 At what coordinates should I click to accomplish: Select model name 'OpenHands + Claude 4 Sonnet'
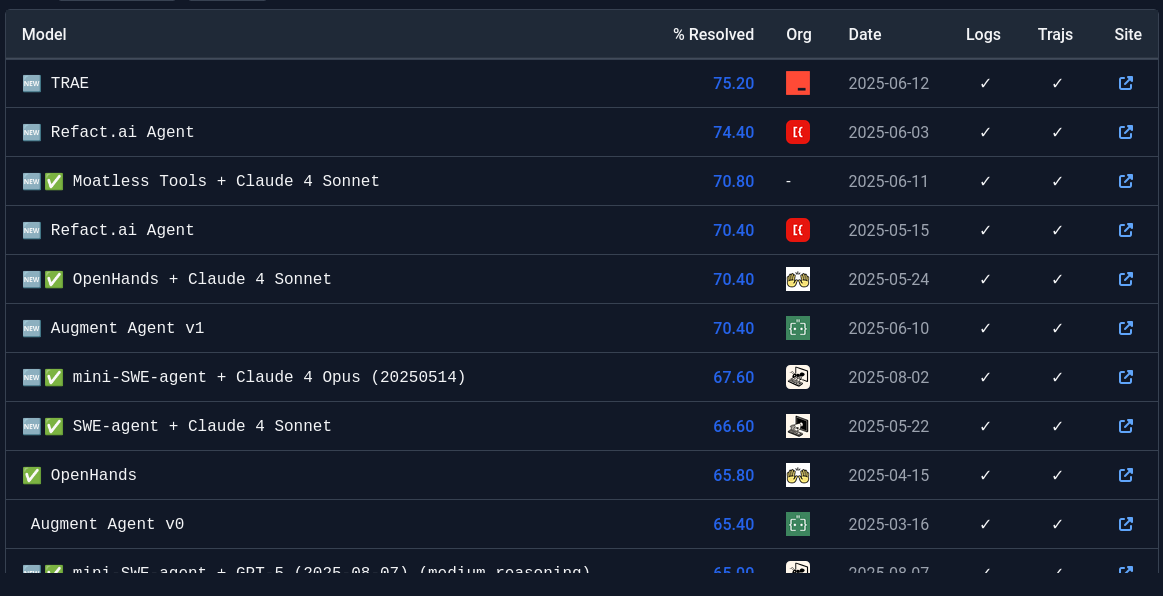click(202, 279)
